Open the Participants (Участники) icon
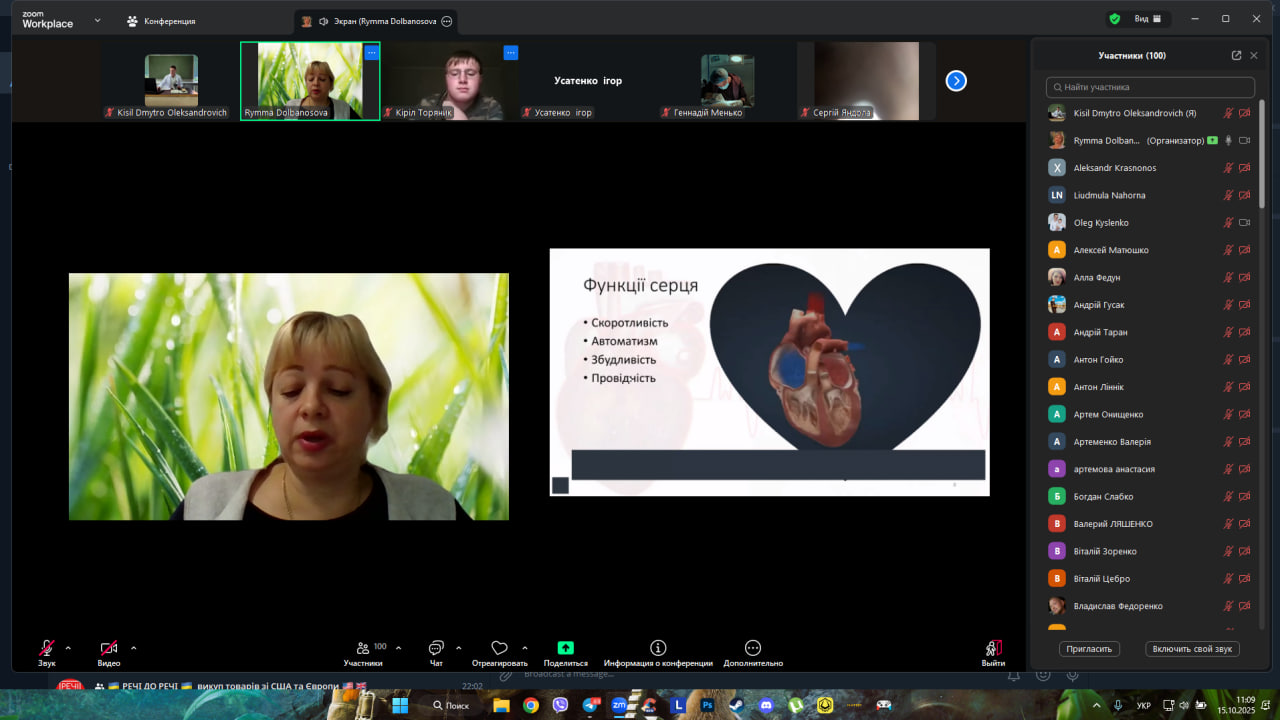 (362, 648)
